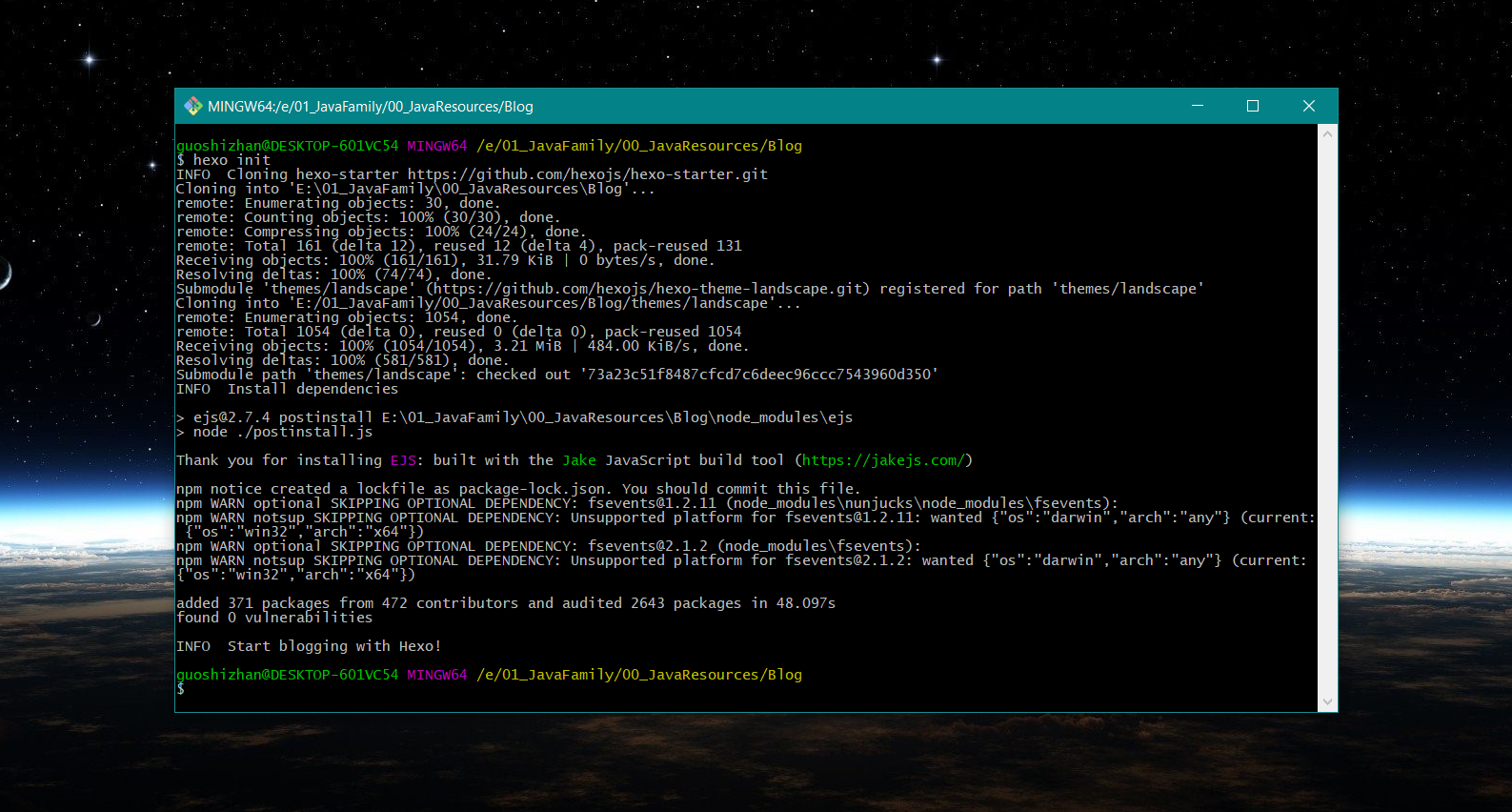
Task: Click the hexo-starter.git GitHub URL
Action: click(587, 174)
